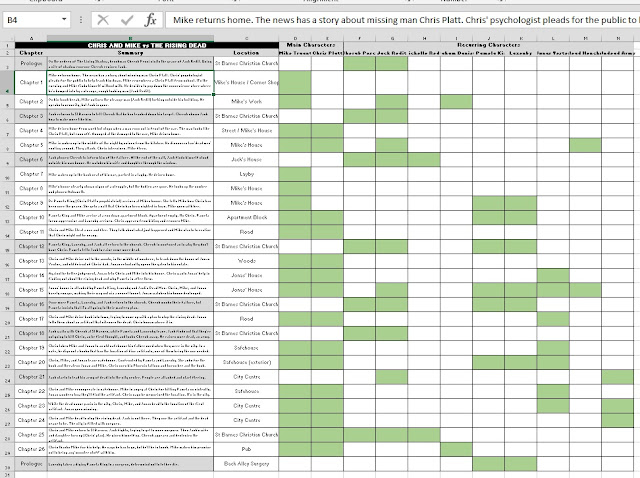This screenshot has width=640, height=478.
Task: Select the Street / Mike's House location cell
Action: [x=246, y=130]
